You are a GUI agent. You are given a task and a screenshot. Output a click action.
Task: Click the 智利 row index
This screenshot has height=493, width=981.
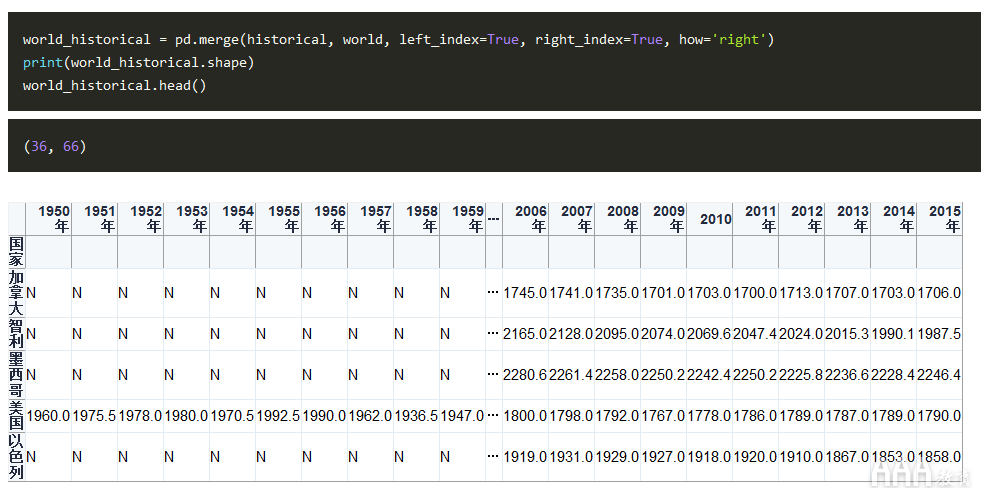pyautogui.click(x=16, y=334)
